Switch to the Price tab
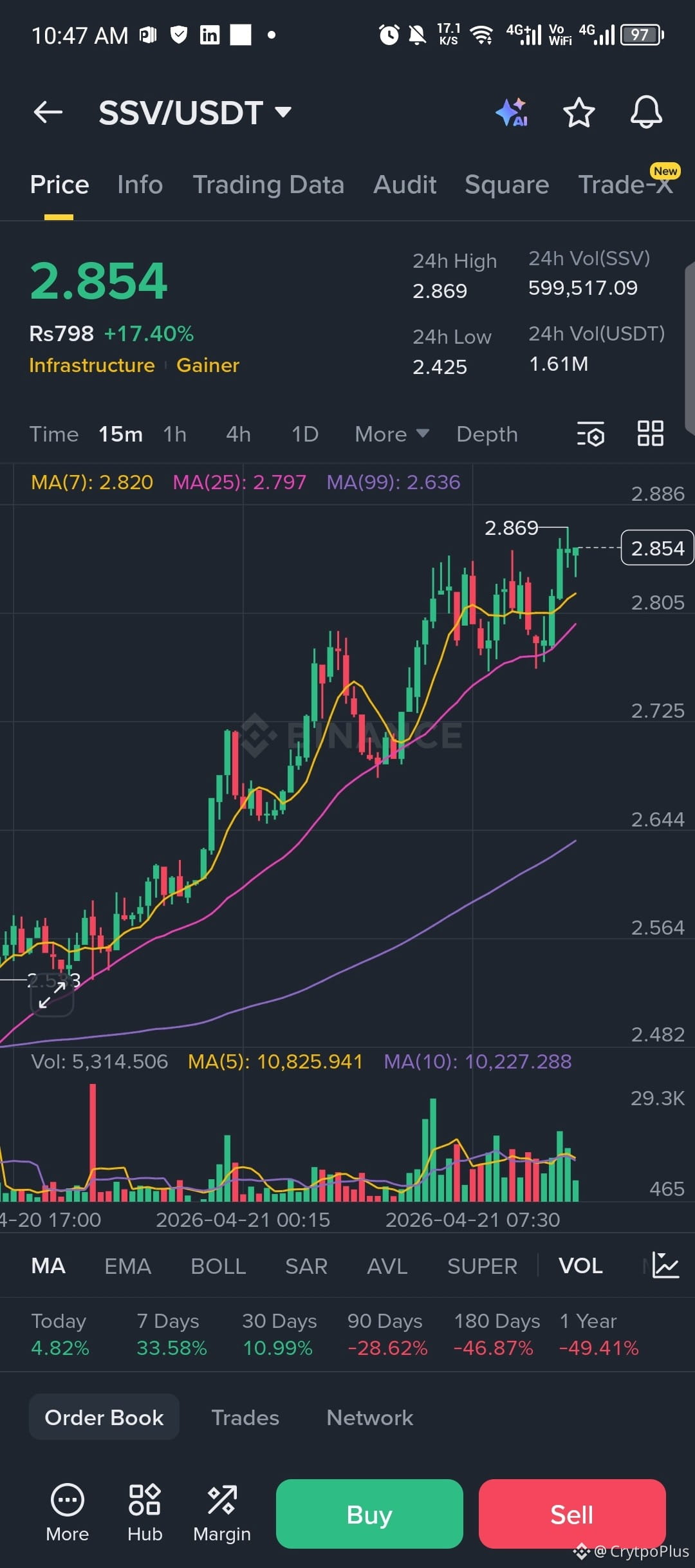The height and width of the screenshot is (1568, 695). click(59, 185)
